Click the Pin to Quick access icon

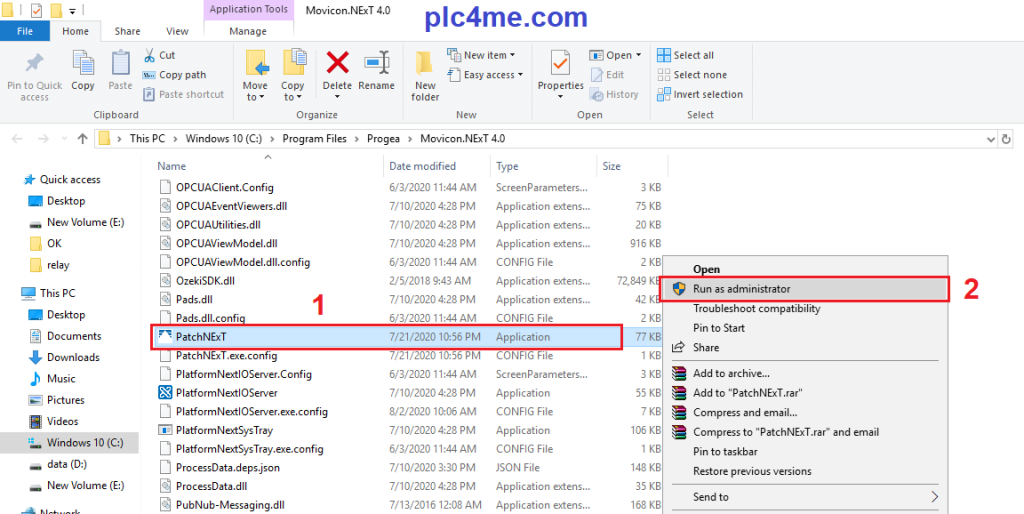click(x=34, y=66)
